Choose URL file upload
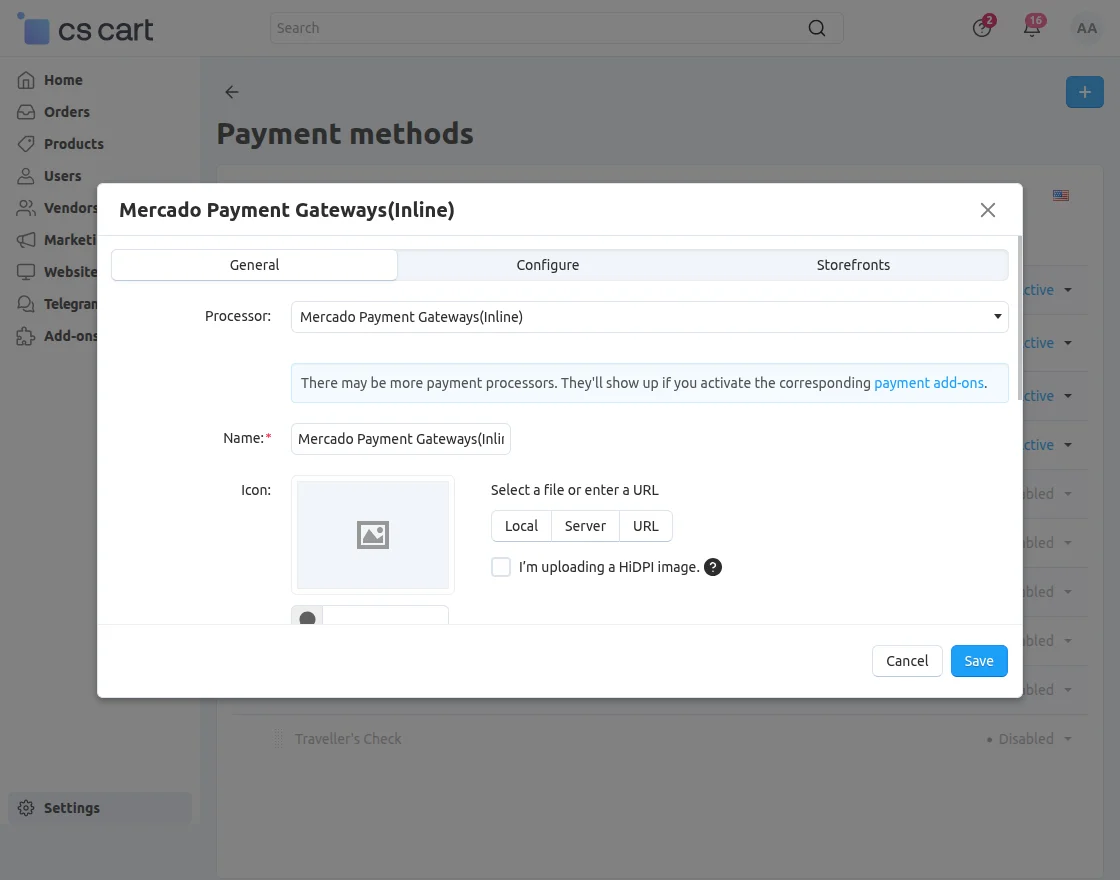Screen dimensions: 1120x880 tap(646, 526)
